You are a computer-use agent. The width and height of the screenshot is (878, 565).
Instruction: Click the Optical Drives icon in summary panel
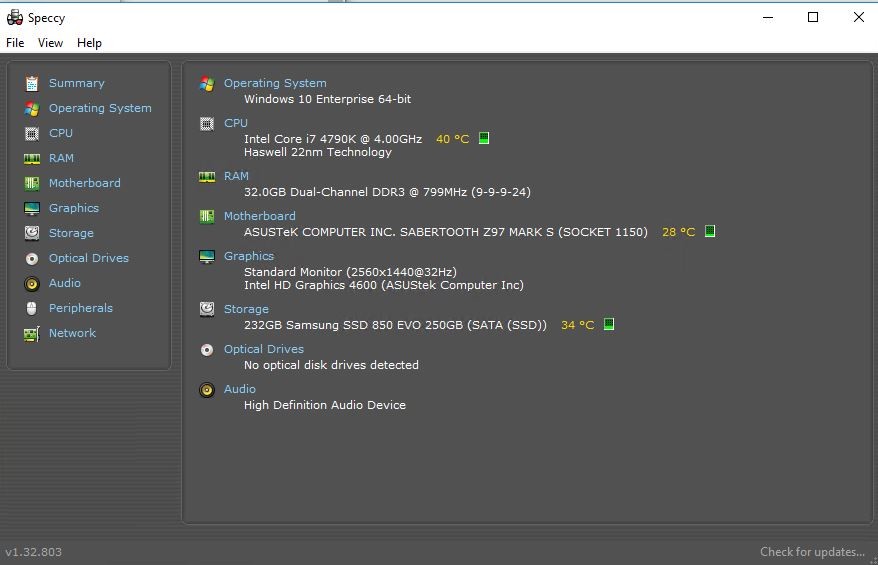[207, 350]
